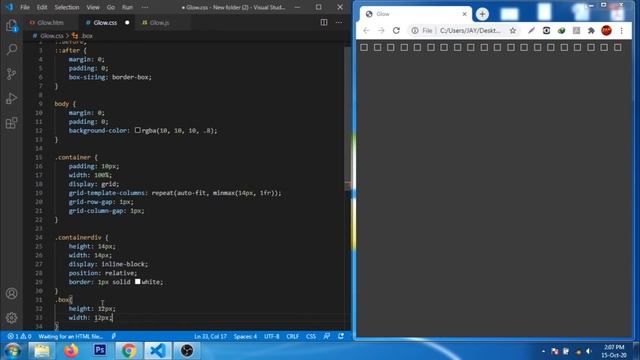Open the rgba color swatch on line 12
This screenshot has width=640, height=360.
click(138, 130)
